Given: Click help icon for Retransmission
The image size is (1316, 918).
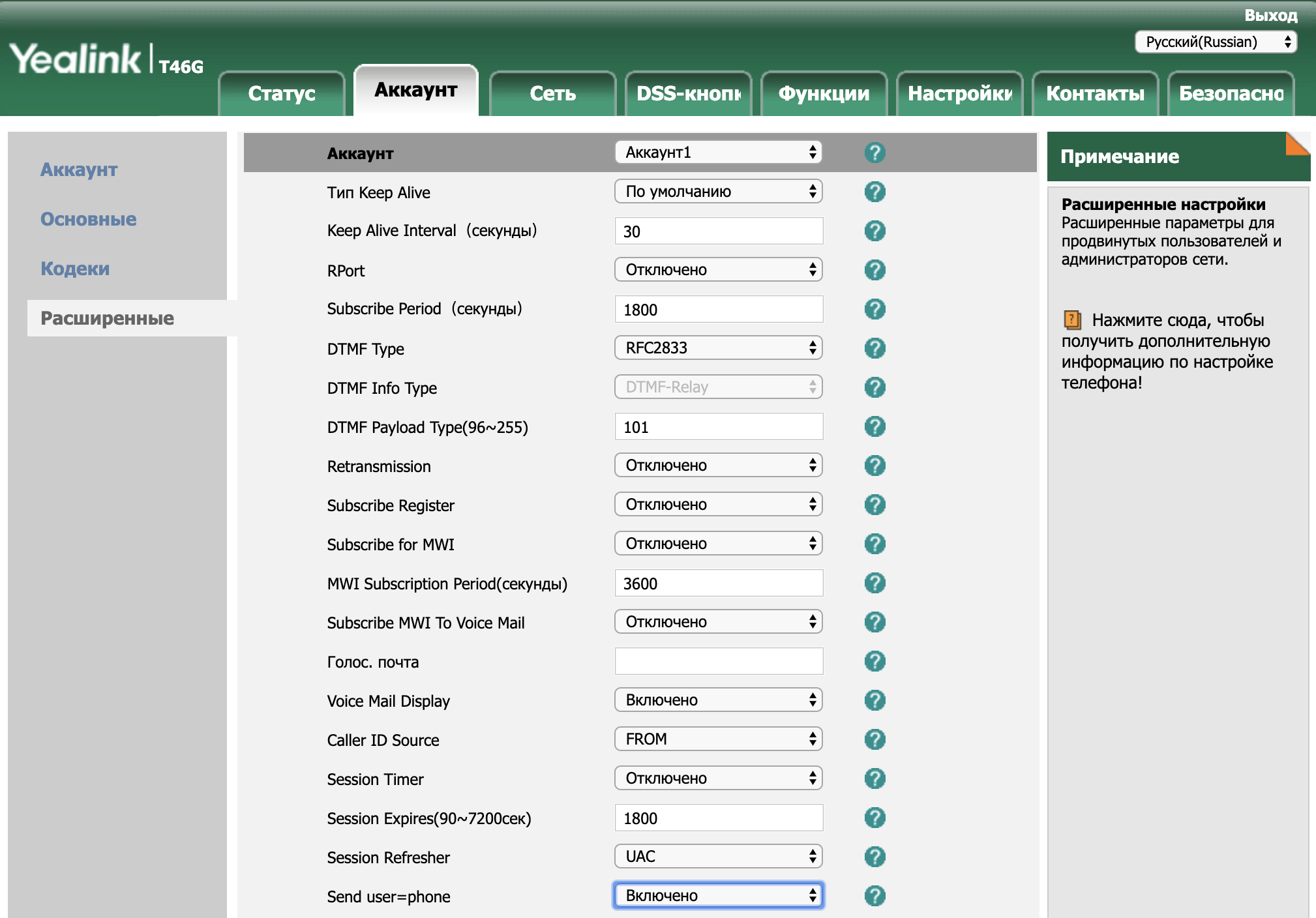Looking at the screenshot, I should pyautogui.click(x=875, y=466).
